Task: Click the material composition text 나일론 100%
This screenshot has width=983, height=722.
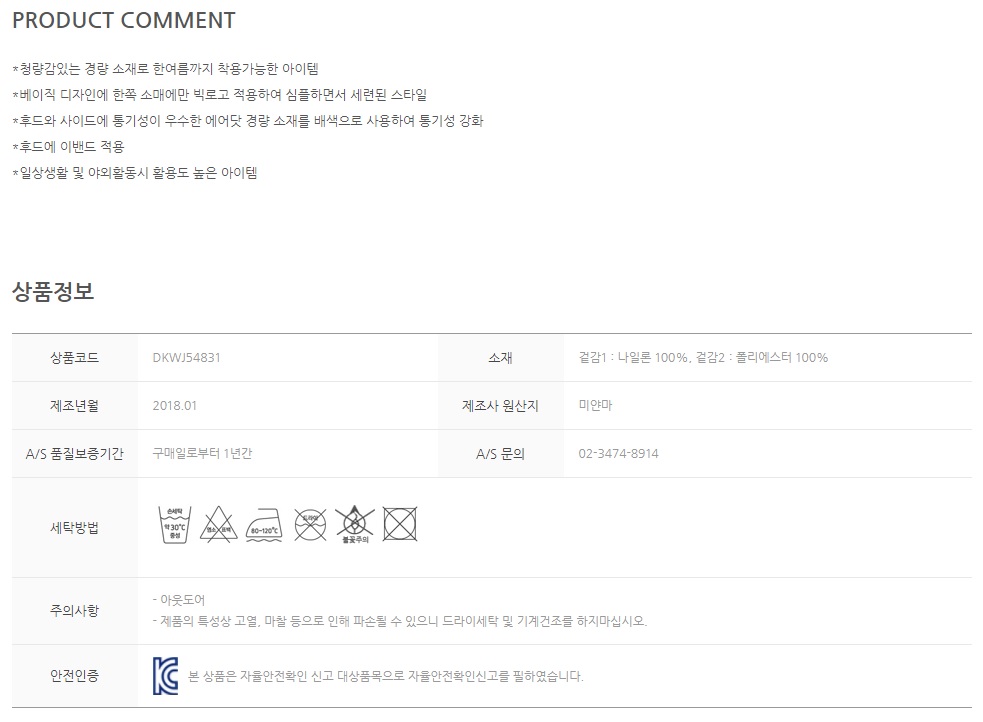Action: [x=653, y=357]
